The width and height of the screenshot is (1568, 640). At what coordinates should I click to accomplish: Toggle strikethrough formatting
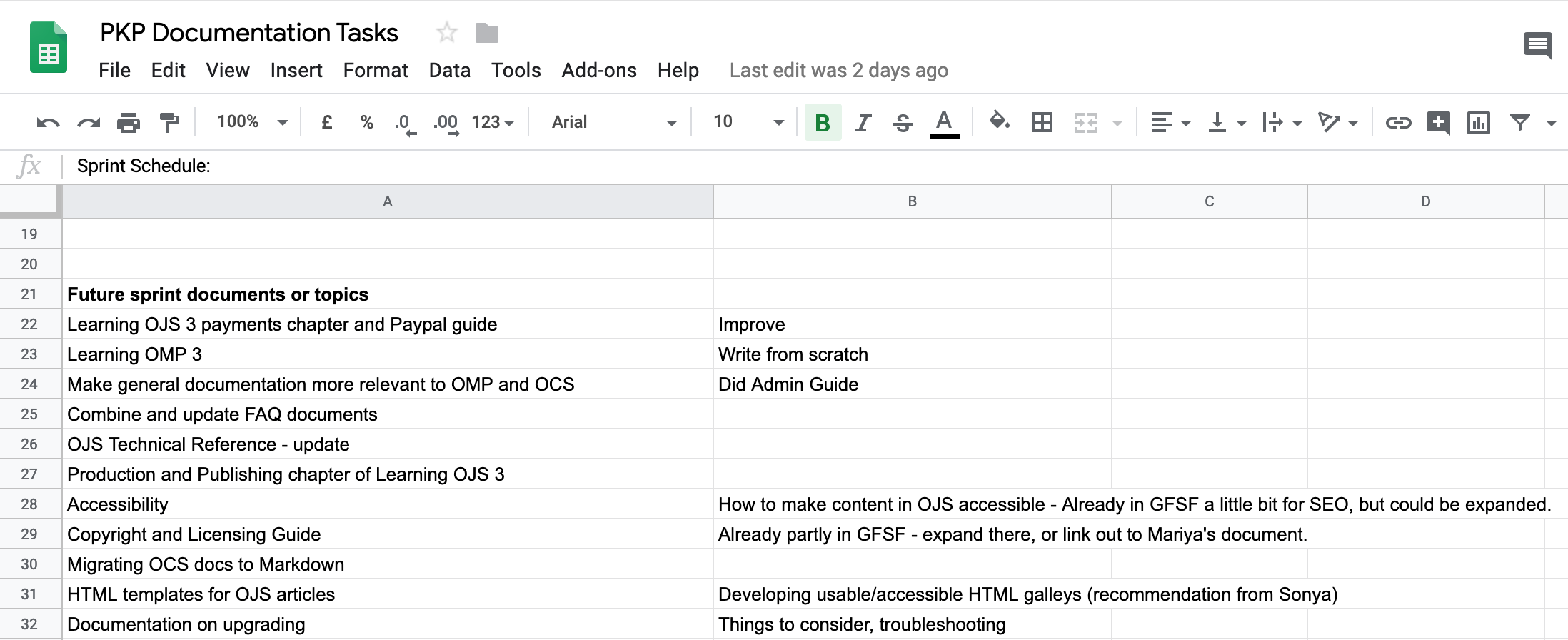coord(903,123)
